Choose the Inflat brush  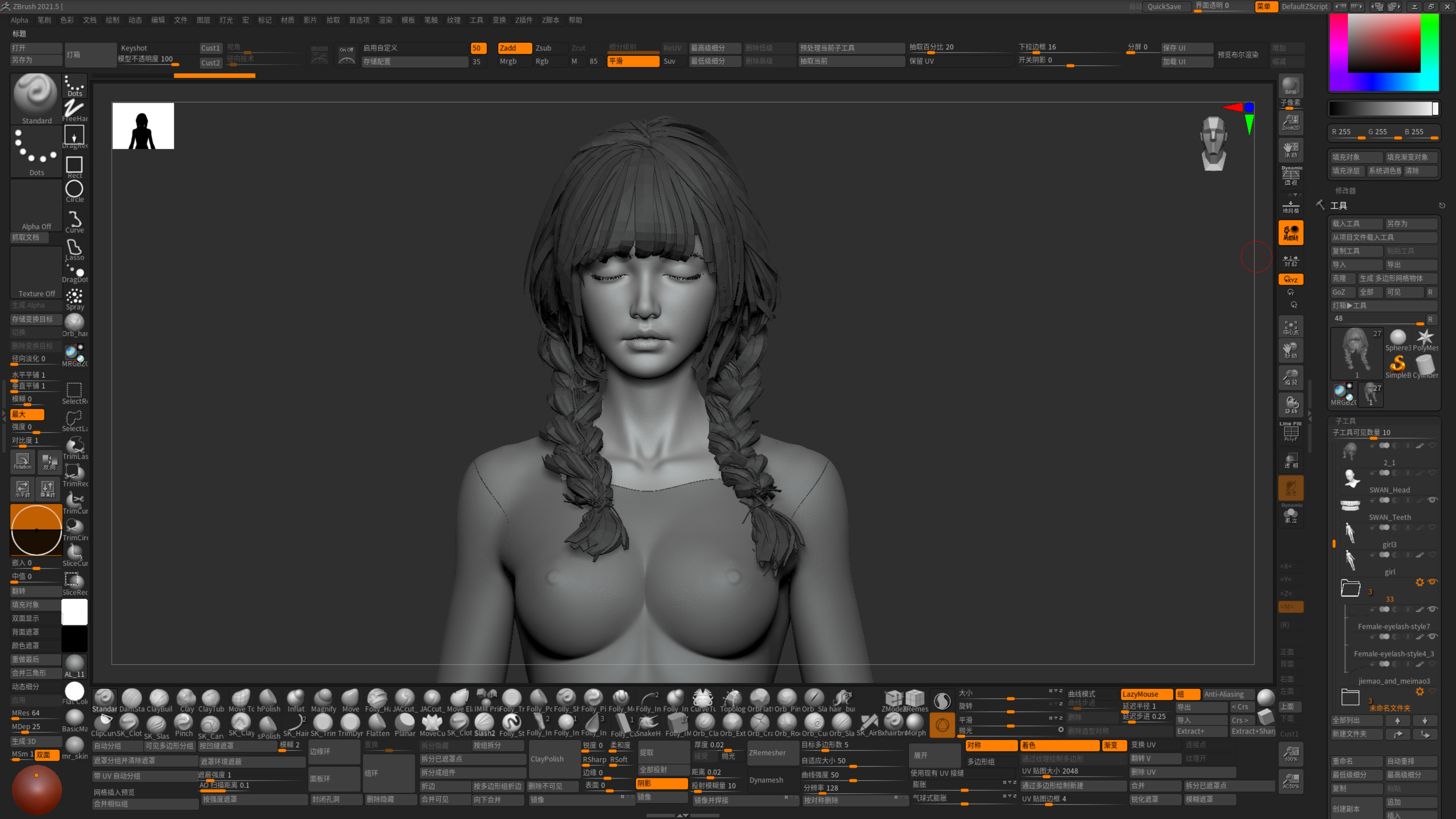click(x=296, y=701)
